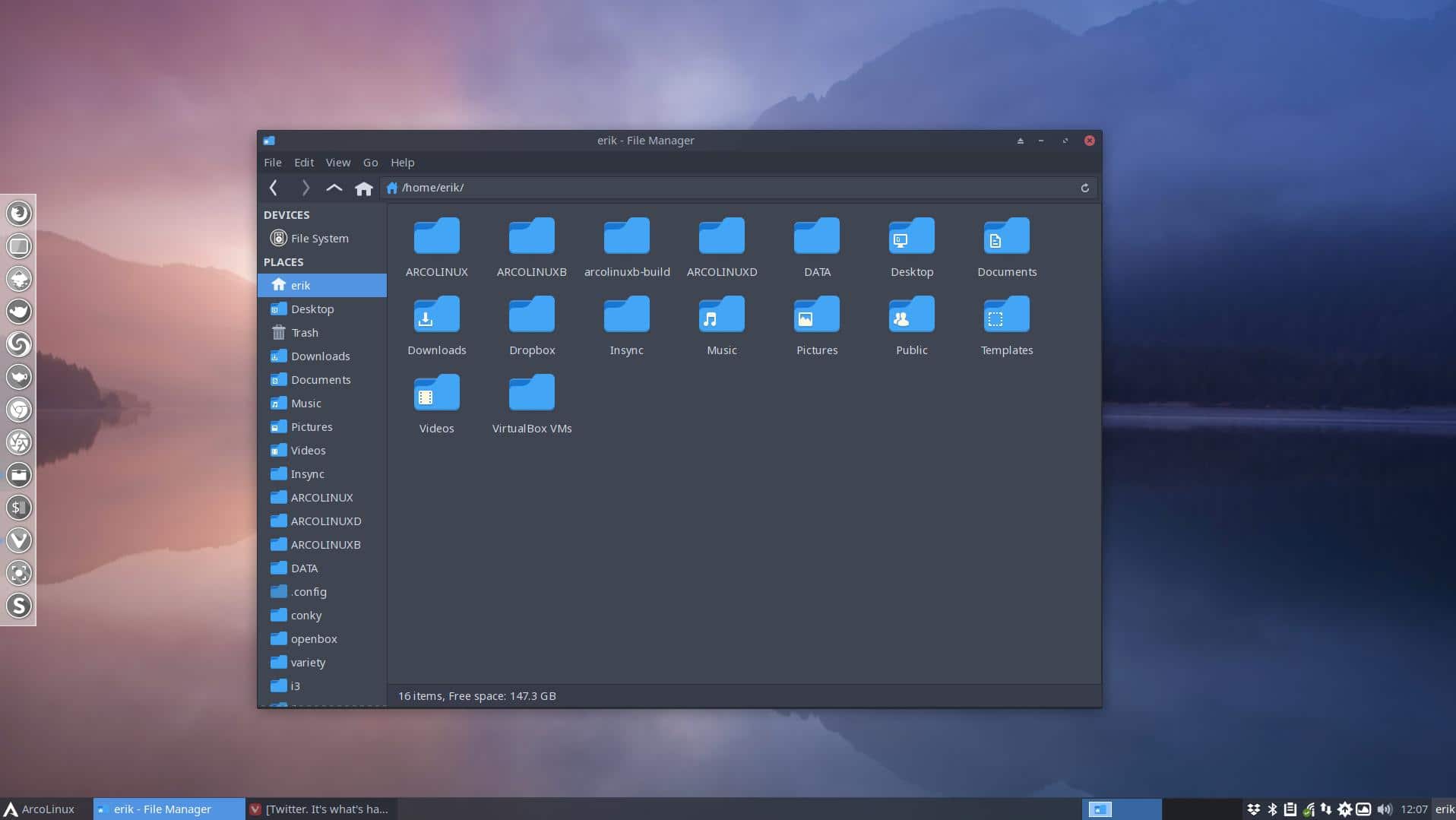Screen dimensions: 1456x820
Task: Open the View menu
Action: pyautogui.click(x=337, y=162)
